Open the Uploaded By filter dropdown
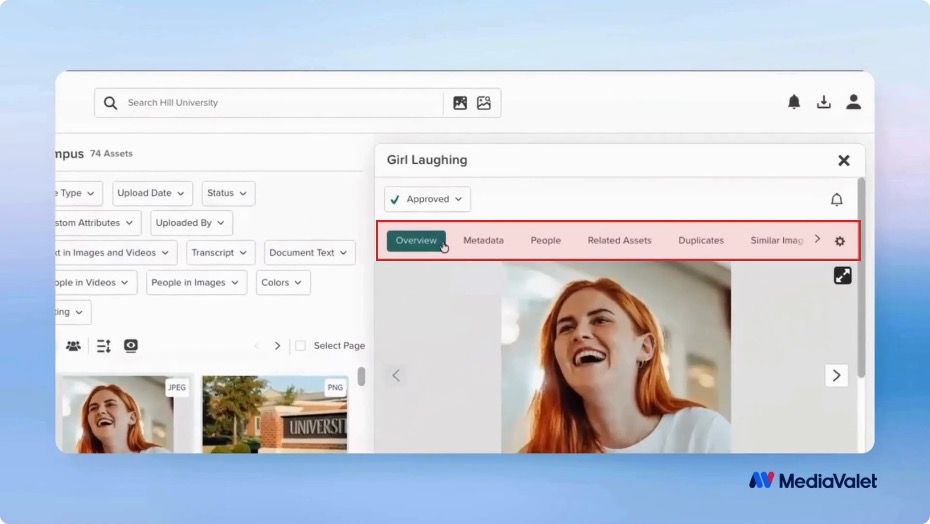 pyautogui.click(x=191, y=223)
